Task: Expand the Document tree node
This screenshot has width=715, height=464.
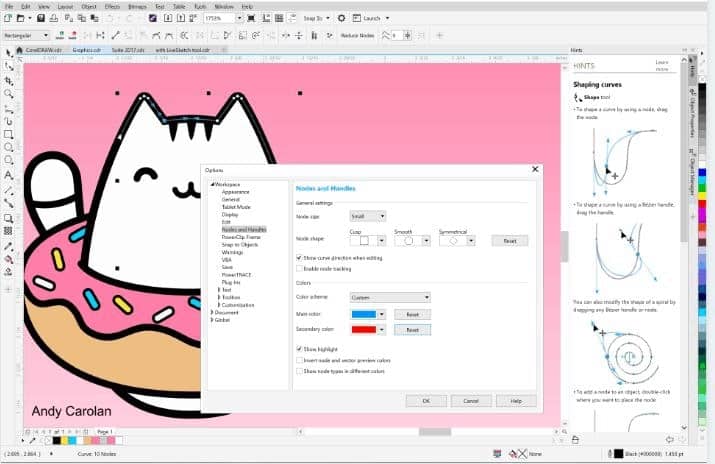Action: coord(212,313)
